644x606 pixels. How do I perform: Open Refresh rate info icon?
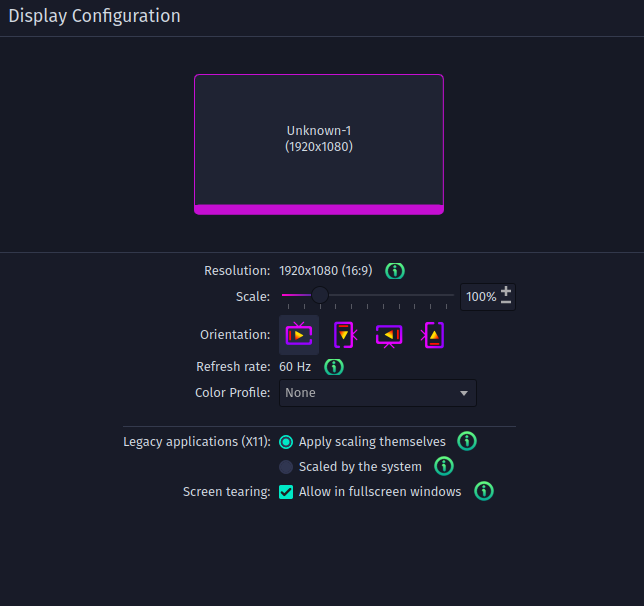pos(334,366)
